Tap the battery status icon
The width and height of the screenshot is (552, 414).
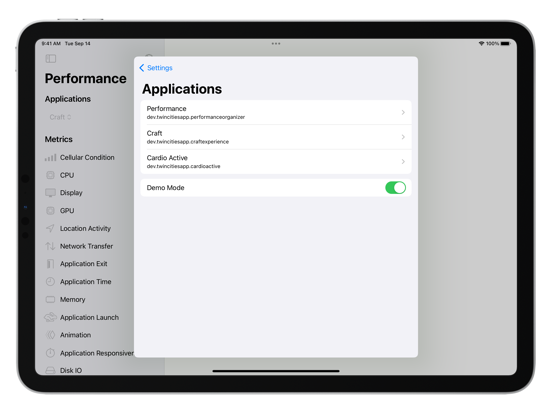pos(505,44)
